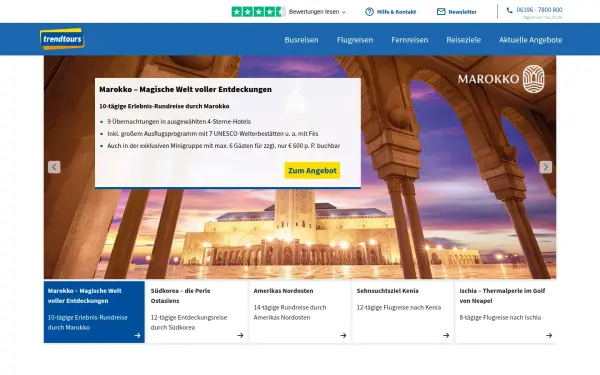Click the arrow icon on the Südkorea card
Viewport: 600px width, 375px height.
pos(240,336)
